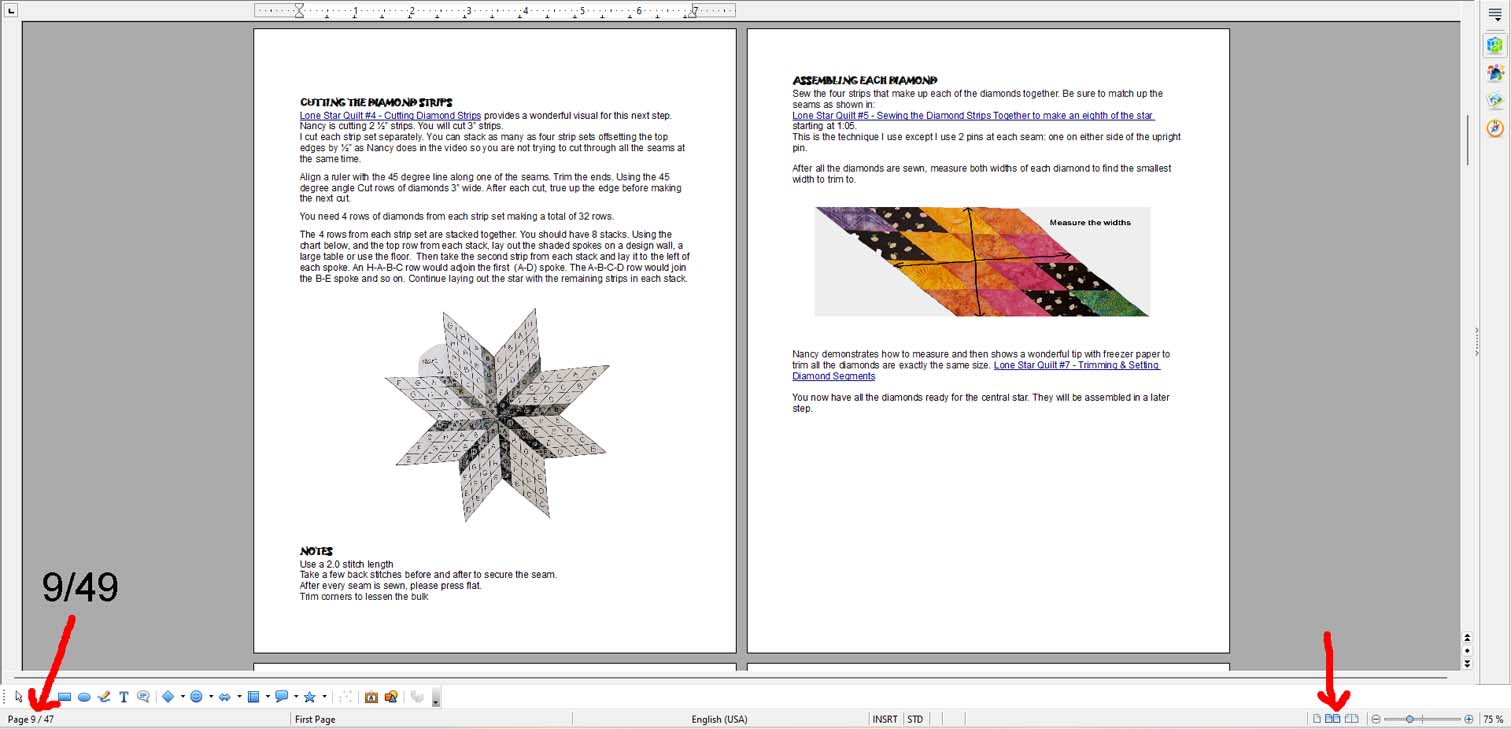Open the sidebar Navigator compass deck

(x=1494, y=128)
